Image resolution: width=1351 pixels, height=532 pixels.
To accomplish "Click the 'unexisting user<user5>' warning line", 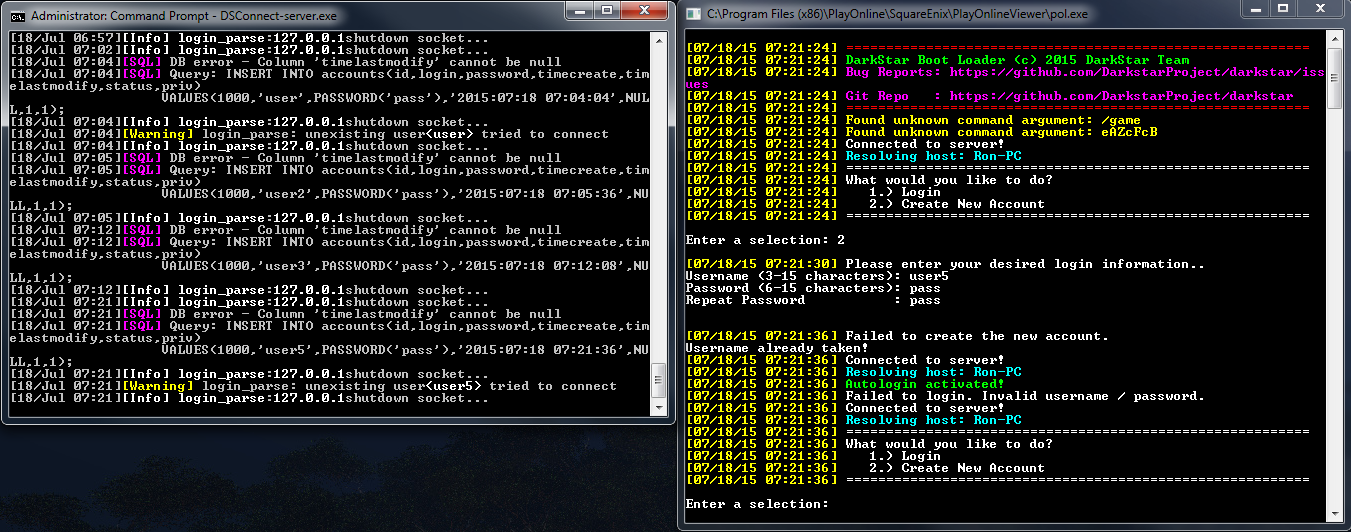I will [409, 386].
